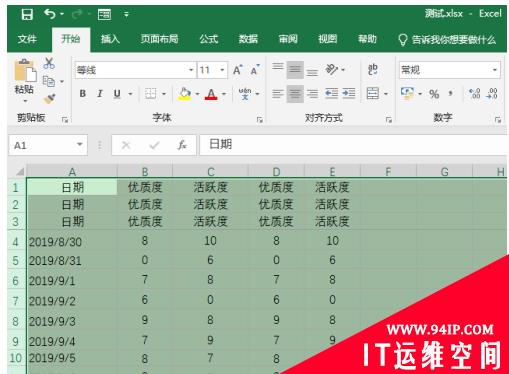The width and height of the screenshot is (509, 374).
Task: Click the insert function fx button
Action: click(182, 145)
